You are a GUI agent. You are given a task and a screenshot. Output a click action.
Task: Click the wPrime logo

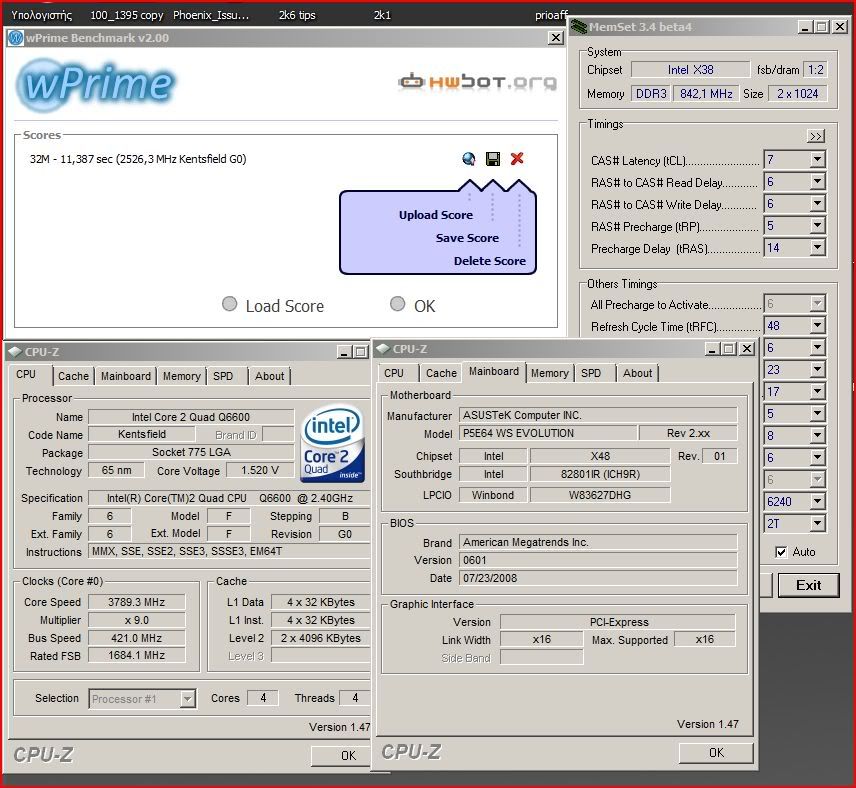pyautogui.click(x=96, y=85)
